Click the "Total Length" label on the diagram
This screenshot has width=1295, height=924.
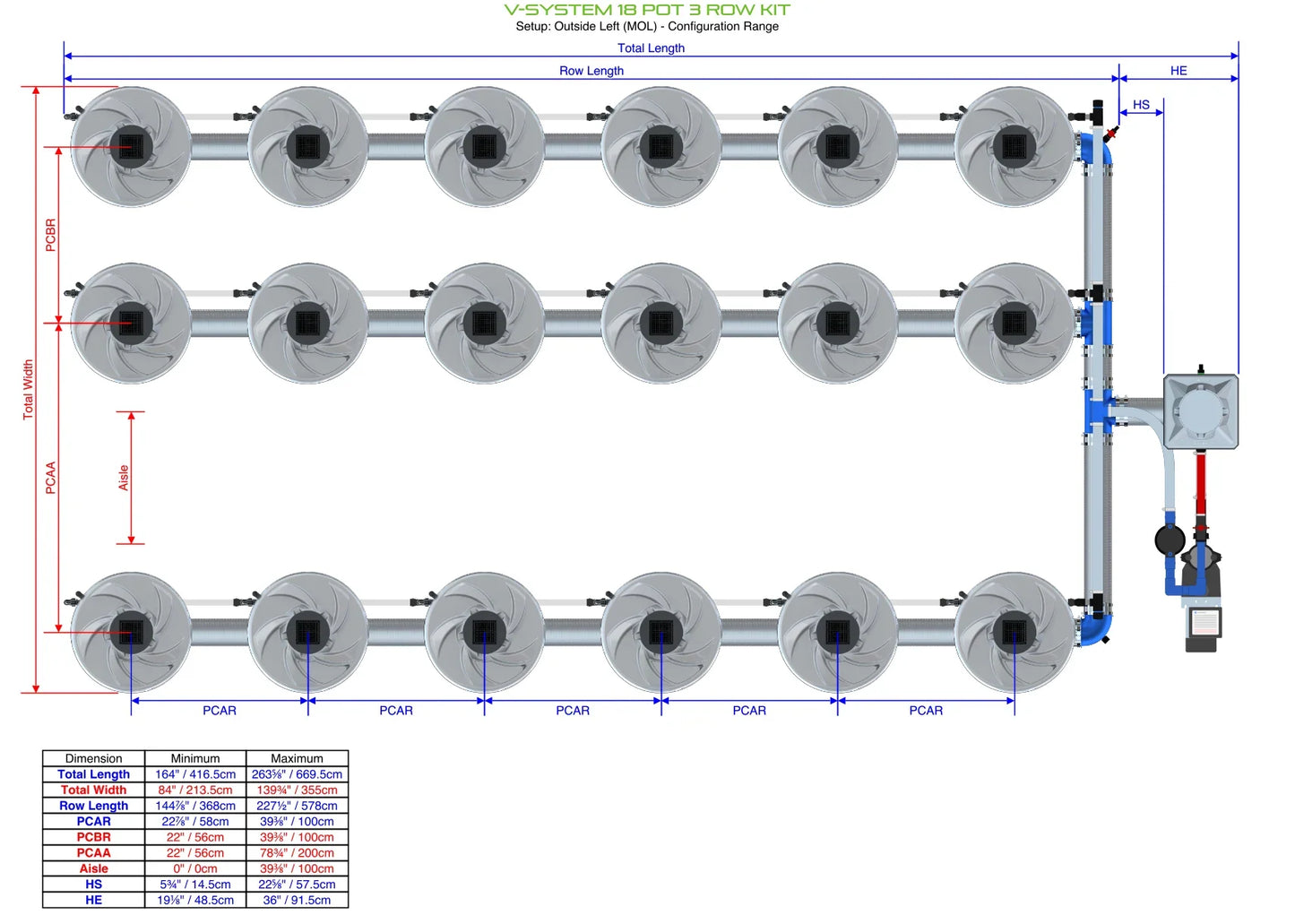coord(651,48)
